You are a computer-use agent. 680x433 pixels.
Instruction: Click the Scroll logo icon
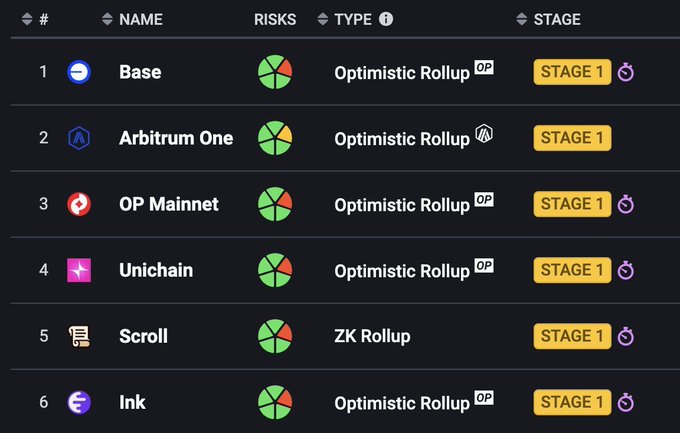(x=78, y=336)
